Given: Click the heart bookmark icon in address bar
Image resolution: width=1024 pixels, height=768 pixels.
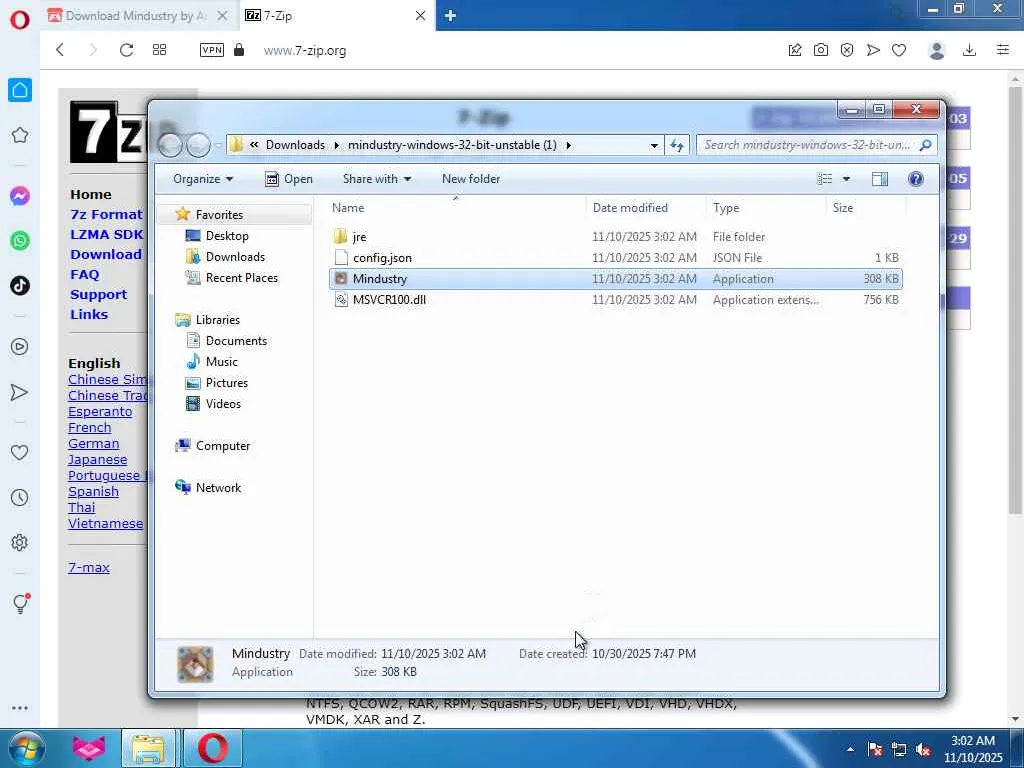Looking at the screenshot, I should pyautogui.click(x=899, y=50).
